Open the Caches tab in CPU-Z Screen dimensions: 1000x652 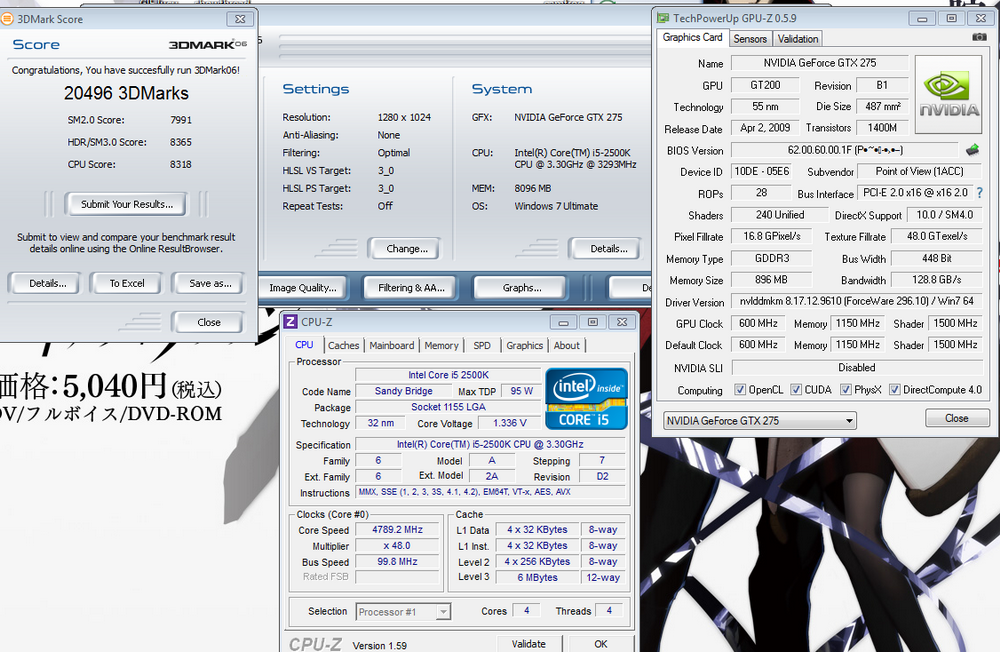click(x=344, y=345)
